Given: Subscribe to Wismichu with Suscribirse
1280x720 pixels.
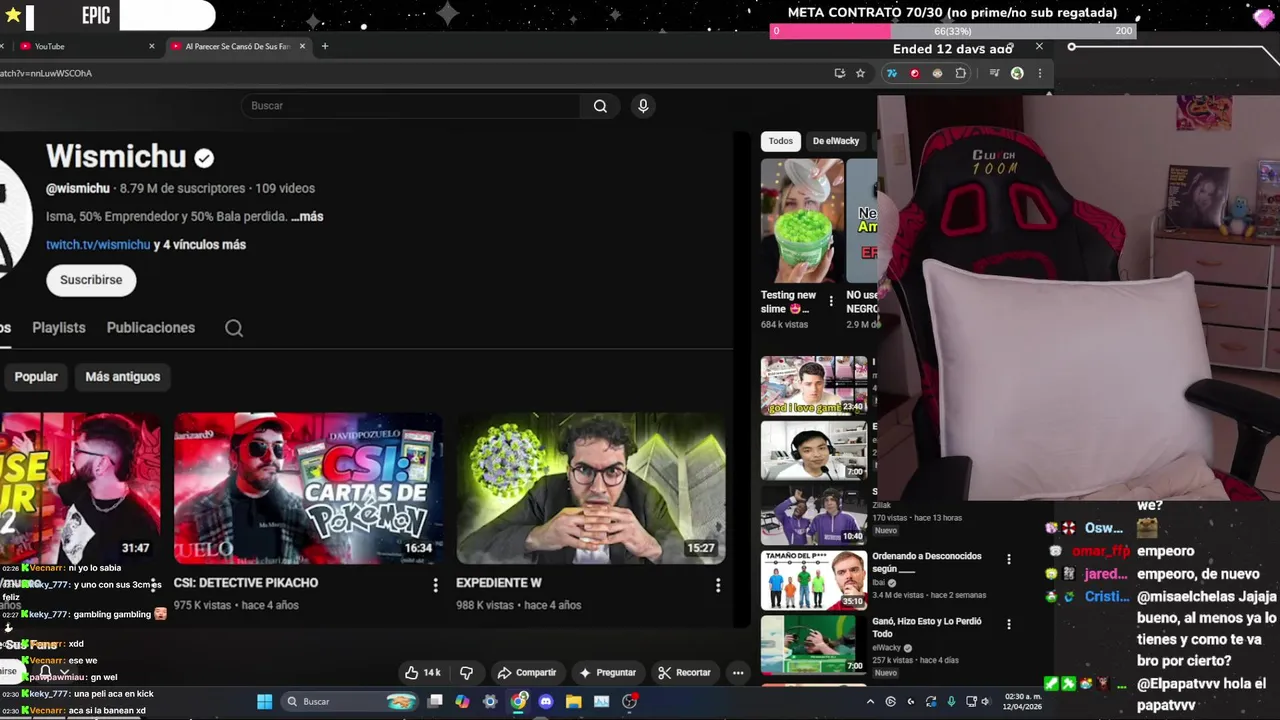Looking at the screenshot, I should point(91,280).
